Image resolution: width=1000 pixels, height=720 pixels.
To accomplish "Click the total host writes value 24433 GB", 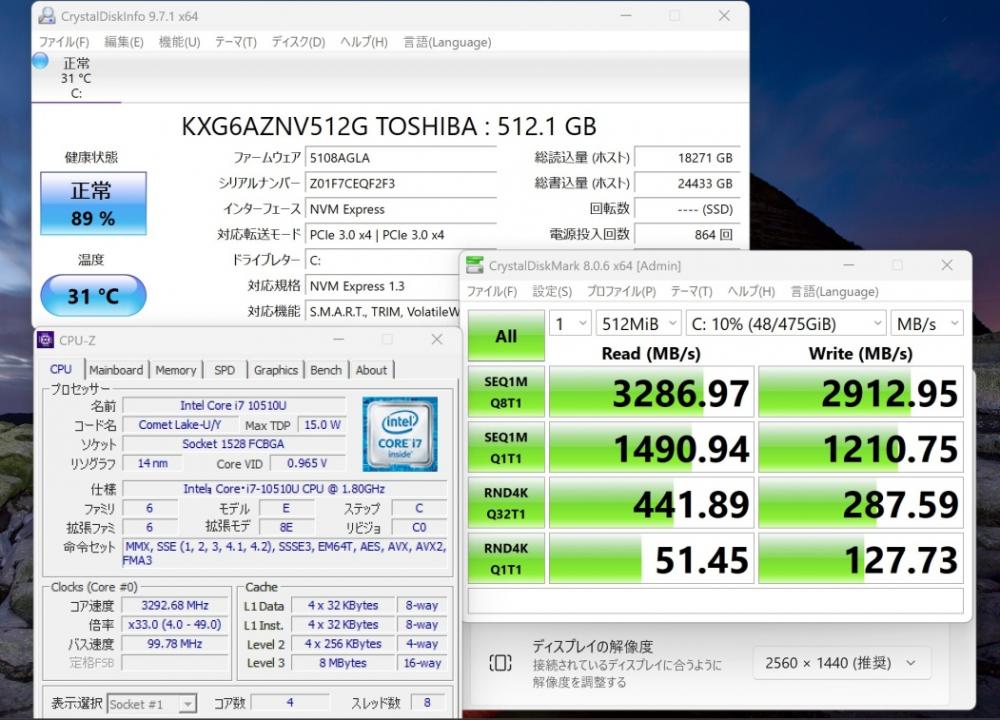I will click(688, 184).
